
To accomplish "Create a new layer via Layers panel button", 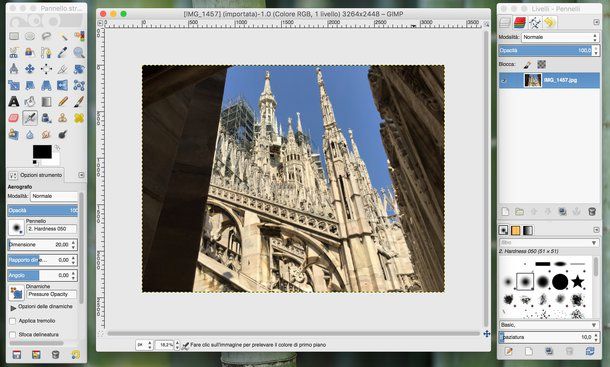I will coord(505,212).
